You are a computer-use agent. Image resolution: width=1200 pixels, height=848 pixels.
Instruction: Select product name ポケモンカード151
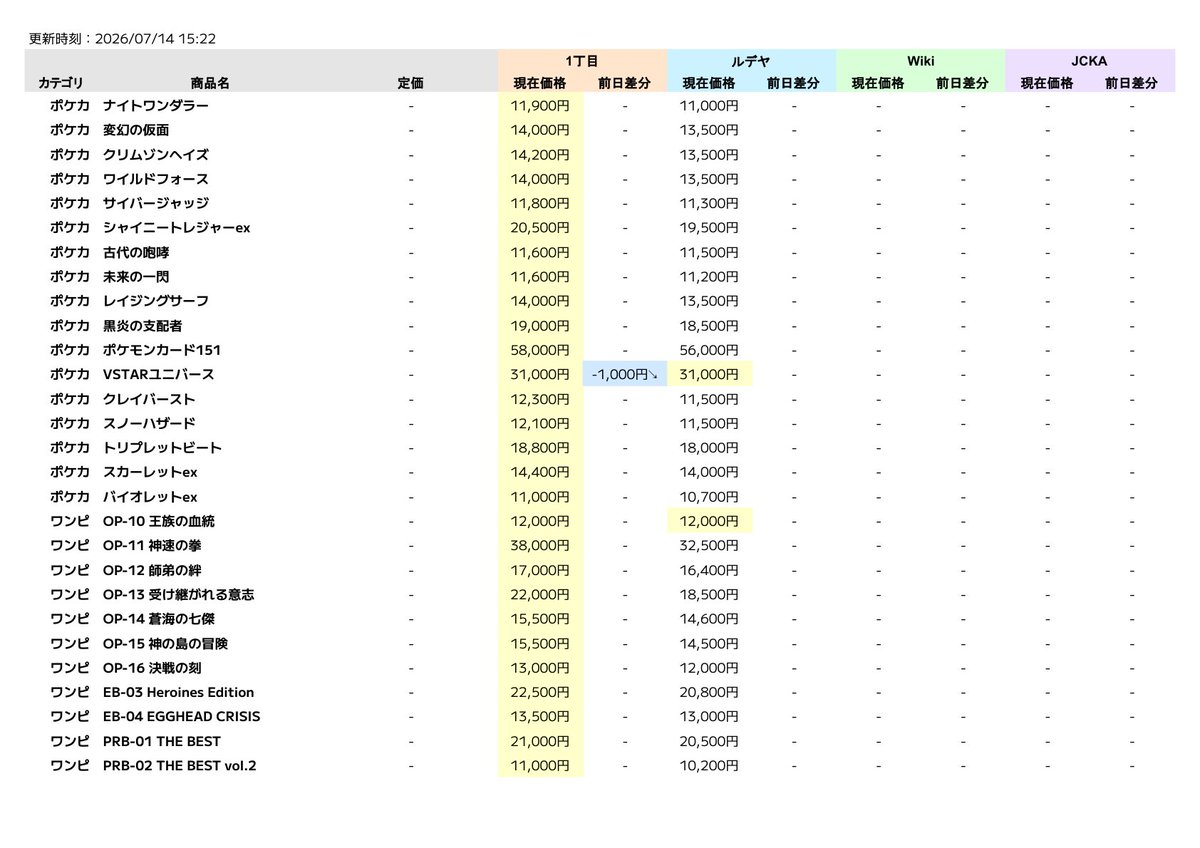(x=162, y=350)
